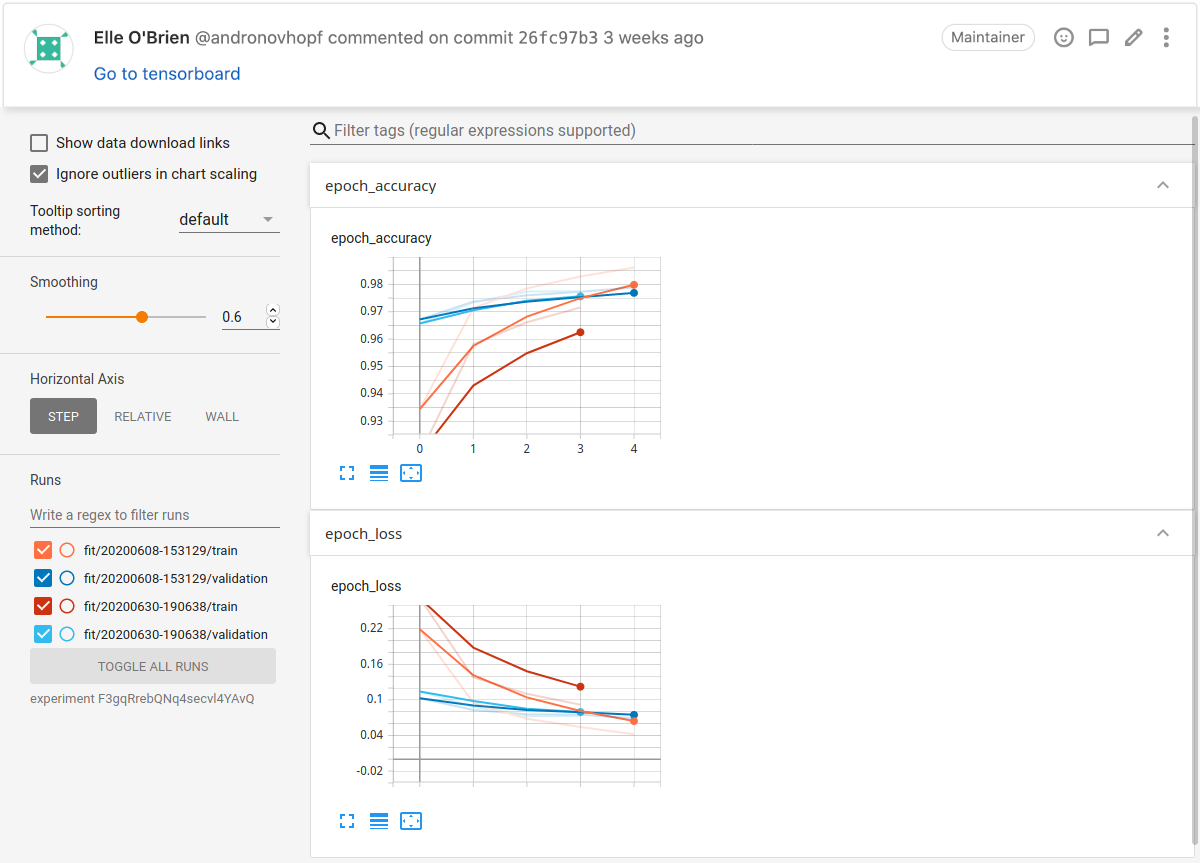Uncheck the fit/20200630-190638/validation run
Image resolution: width=1200 pixels, height=863 pixels.
pos(43,634)
